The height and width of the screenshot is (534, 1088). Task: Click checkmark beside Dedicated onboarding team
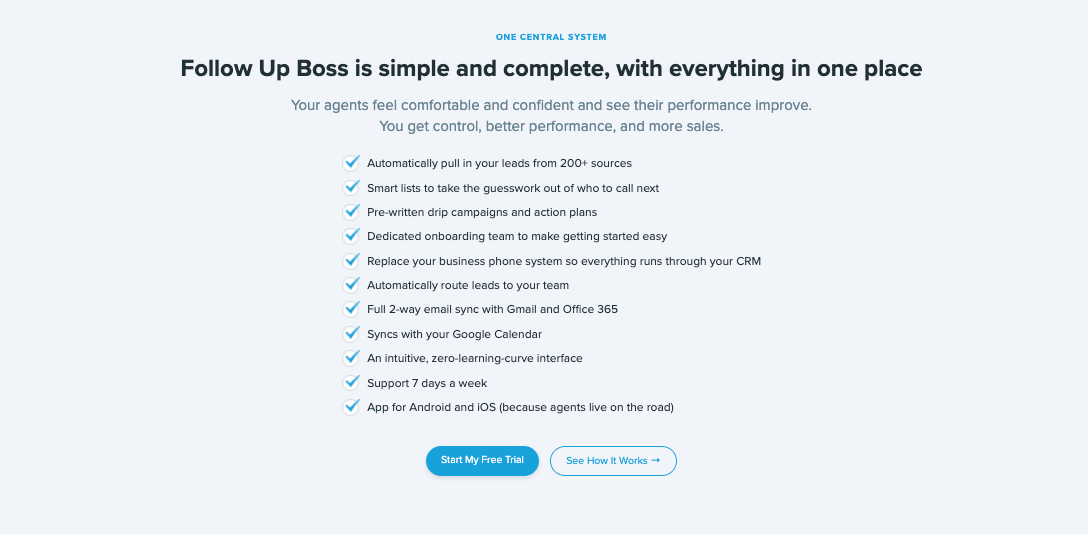tap(351, 236)
